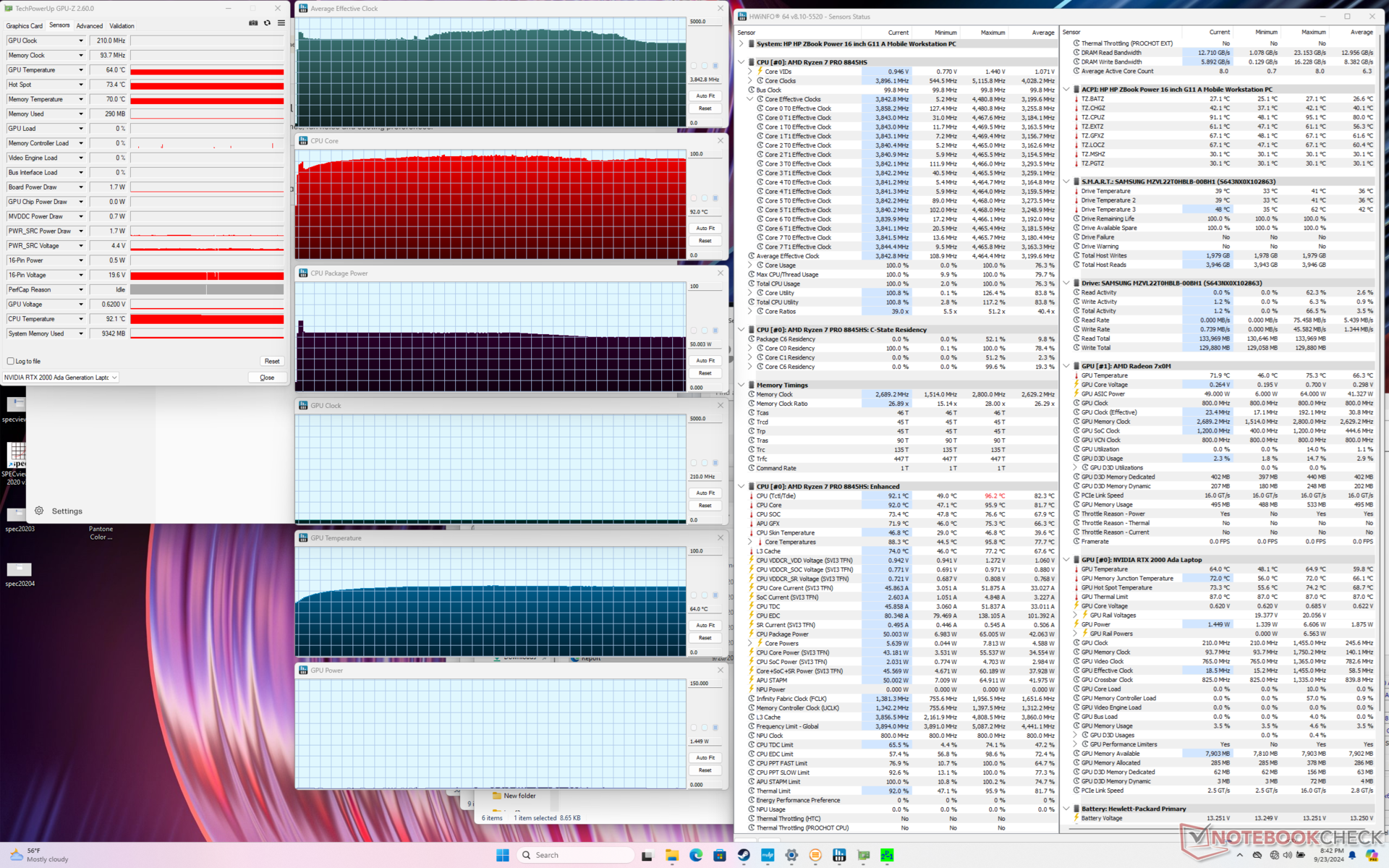The image size is (1389, 868).
Task: Click the Prime95 taskbar icon
Action: pos(887,855)
